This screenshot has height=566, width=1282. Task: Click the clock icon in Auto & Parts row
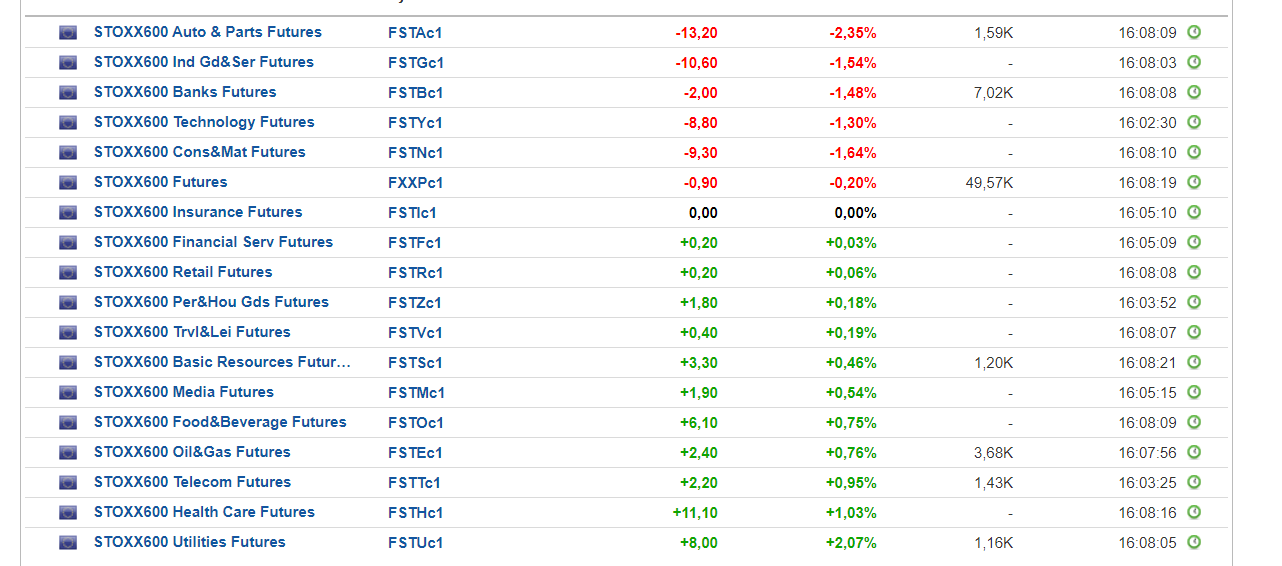coord(1194,32)
